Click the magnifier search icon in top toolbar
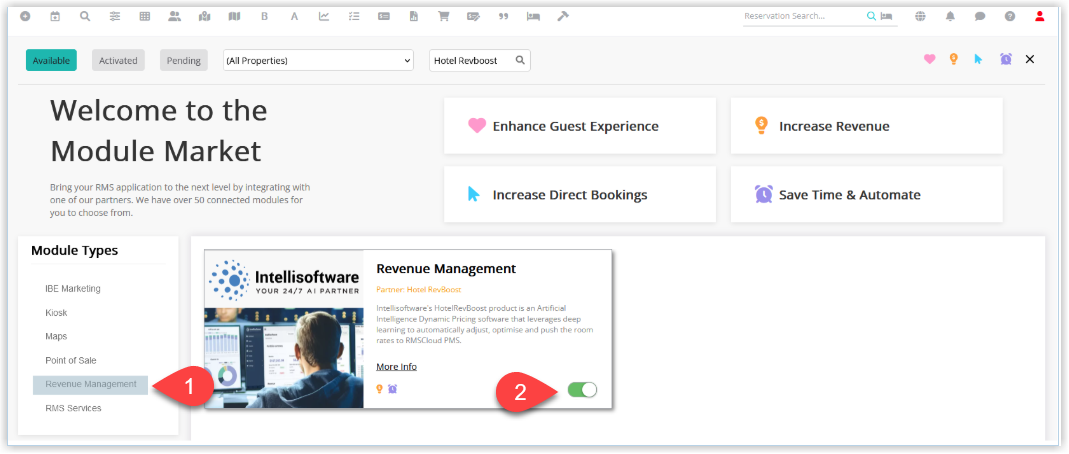Image resolution: width=1069 pixels, height=454 pixels. (x=85, y=16)
